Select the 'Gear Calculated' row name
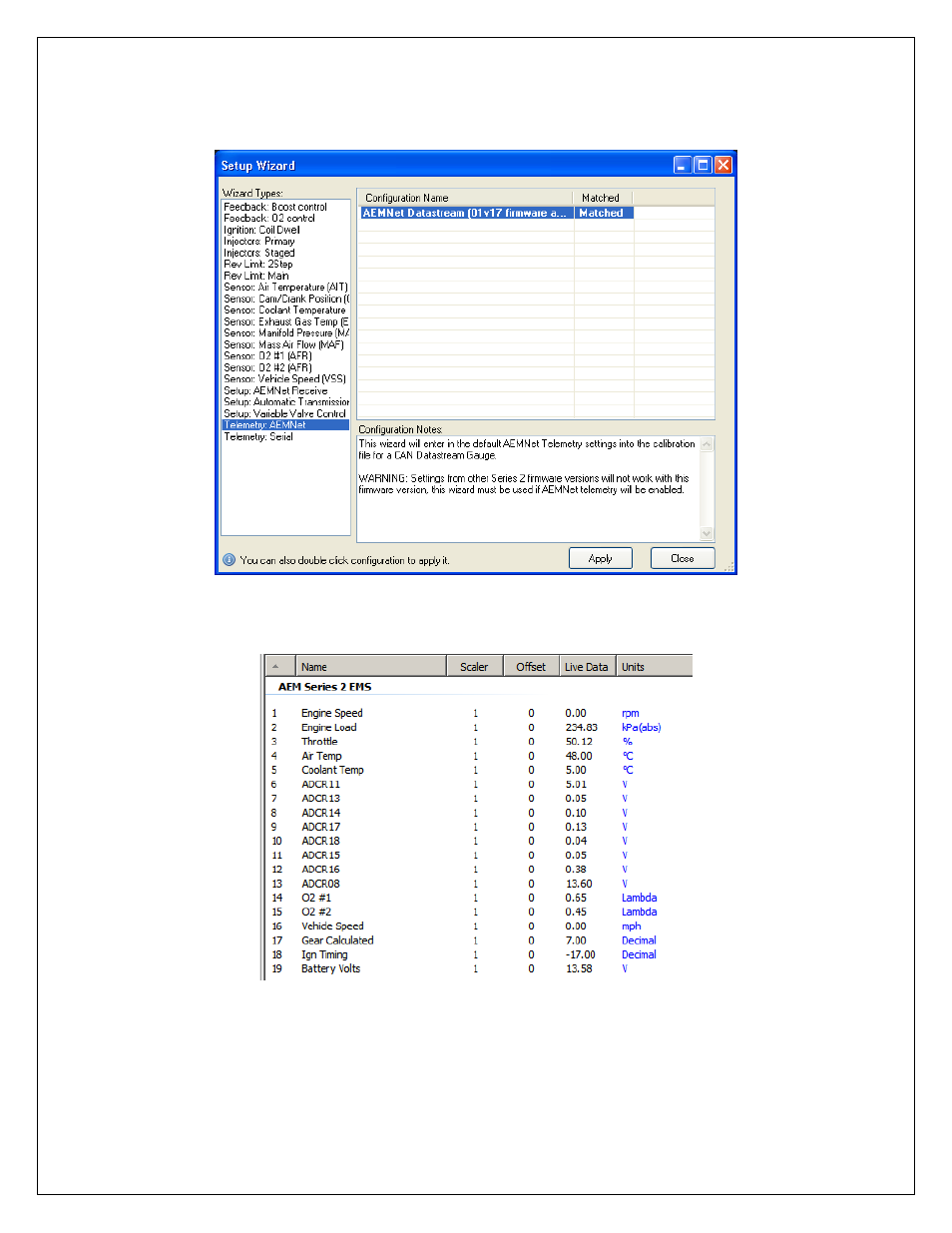This screenshot has width=952, height=1233. click(337, 940)
